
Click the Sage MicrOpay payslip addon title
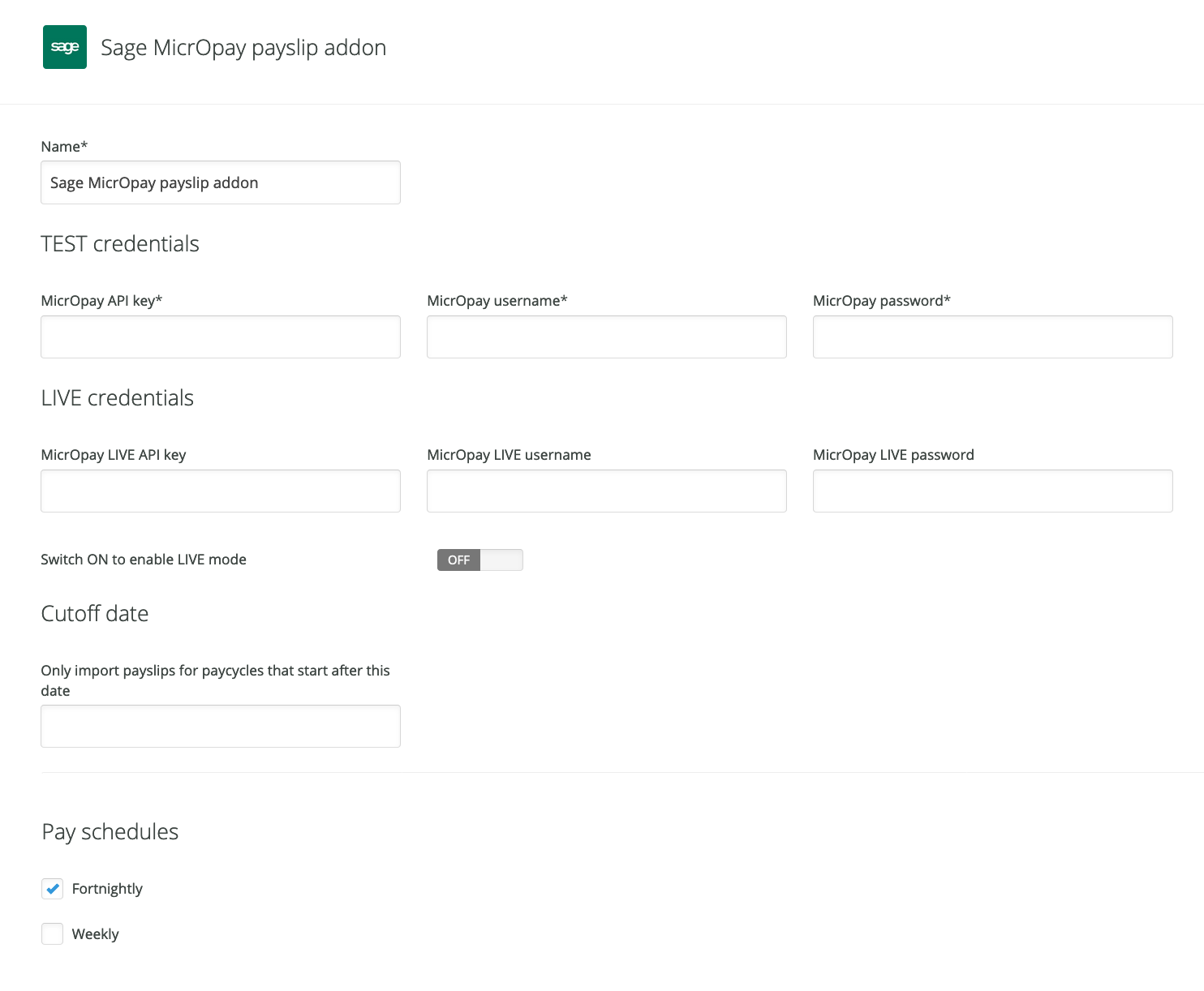243,47
